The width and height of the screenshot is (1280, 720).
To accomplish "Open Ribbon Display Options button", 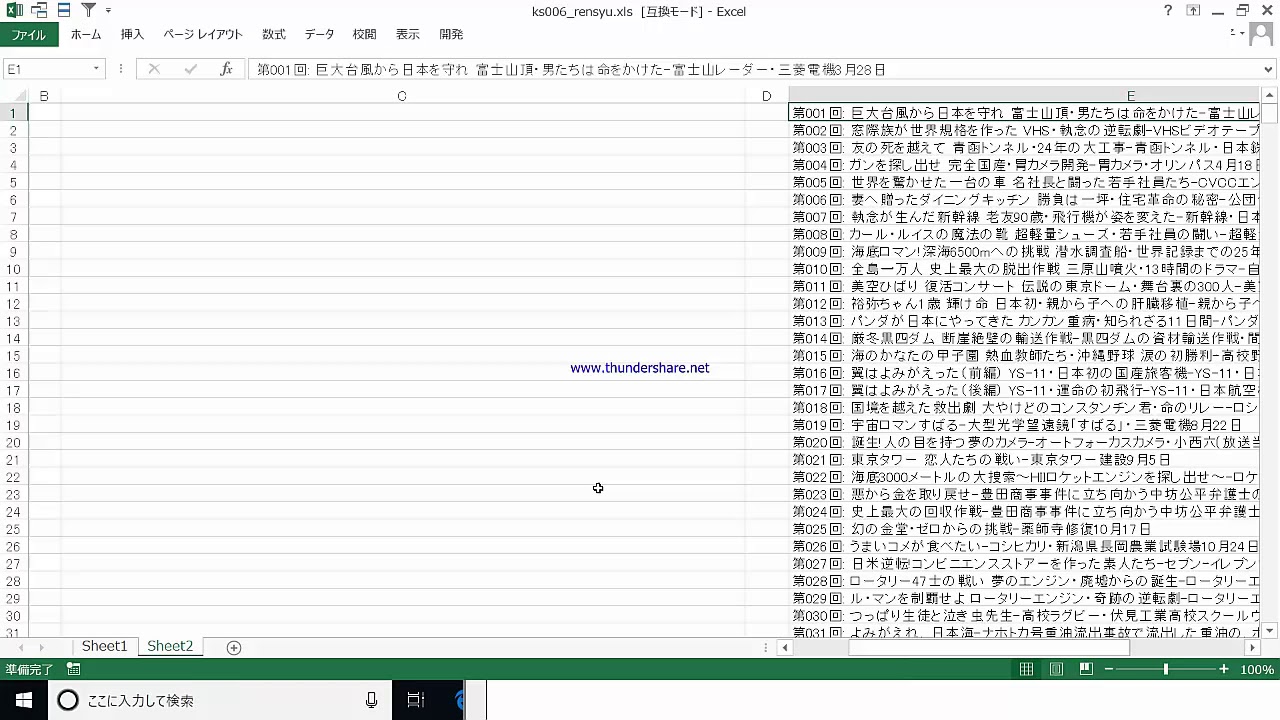I will [1193, 11].
